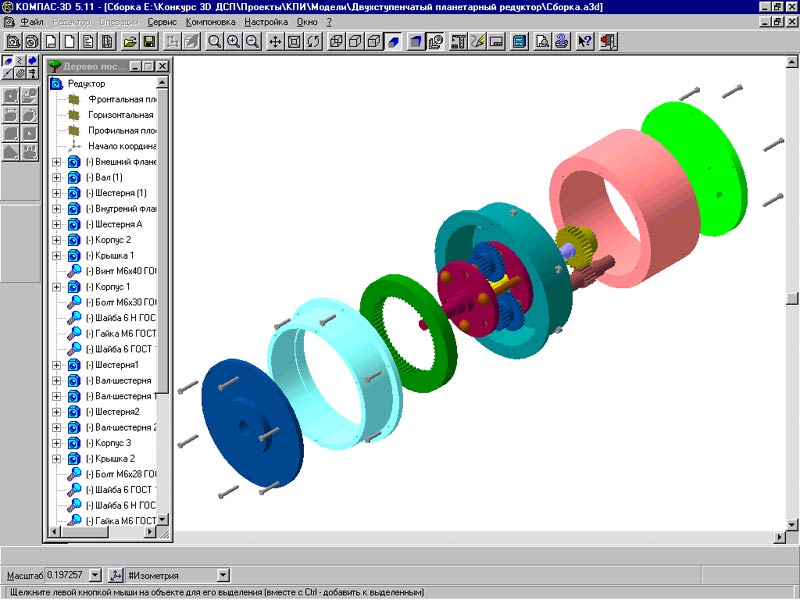Click the zoom in magnifier icon
Image resolution: width=800 pixels, height=600 pixels.
click(234, 42)
